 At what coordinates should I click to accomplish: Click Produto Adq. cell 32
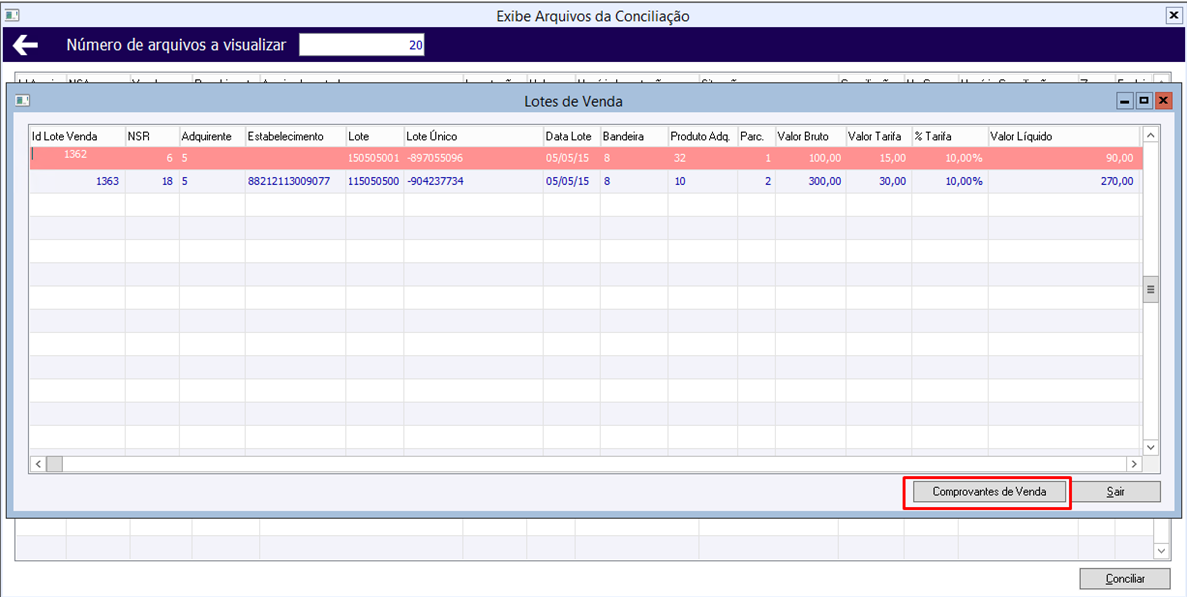tap(703, 158)
